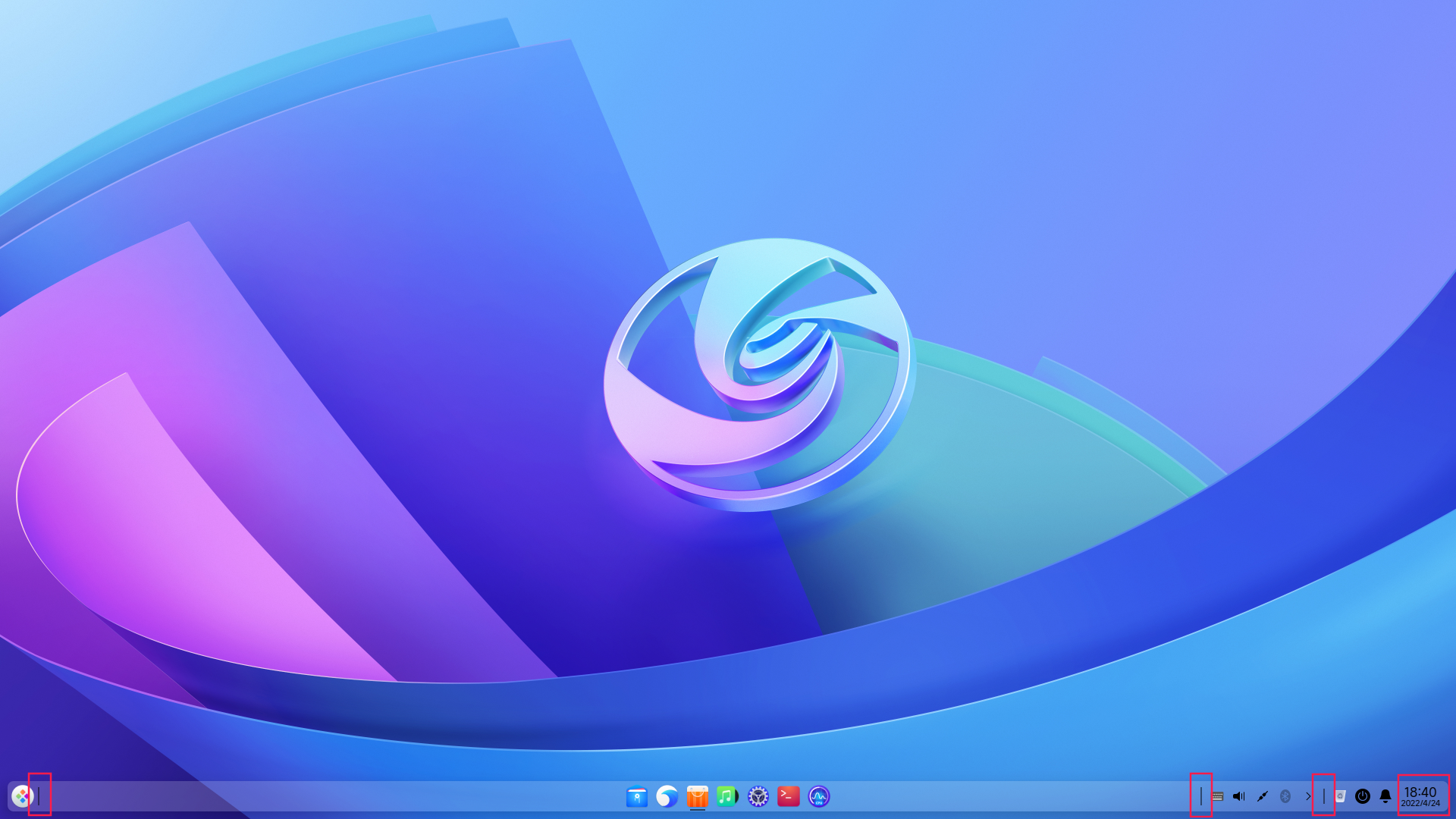Click the 18:40 clock display
Viewport: 1456px width, 819px height.
(x=1422, y=791)
